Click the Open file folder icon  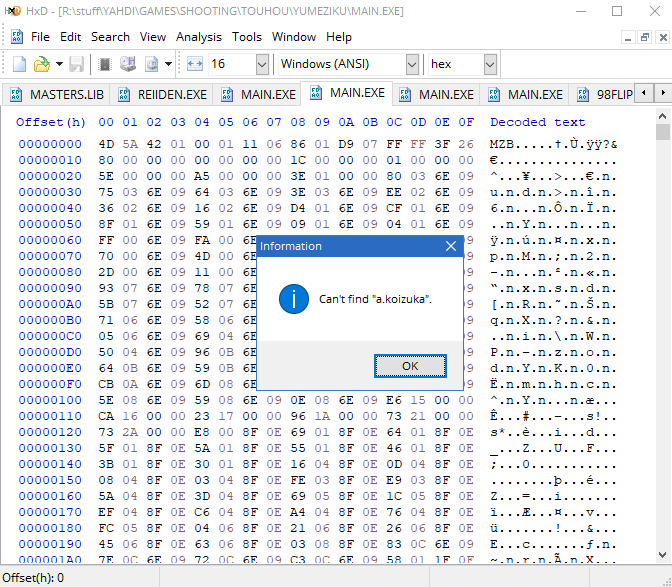tap(42, 64)
